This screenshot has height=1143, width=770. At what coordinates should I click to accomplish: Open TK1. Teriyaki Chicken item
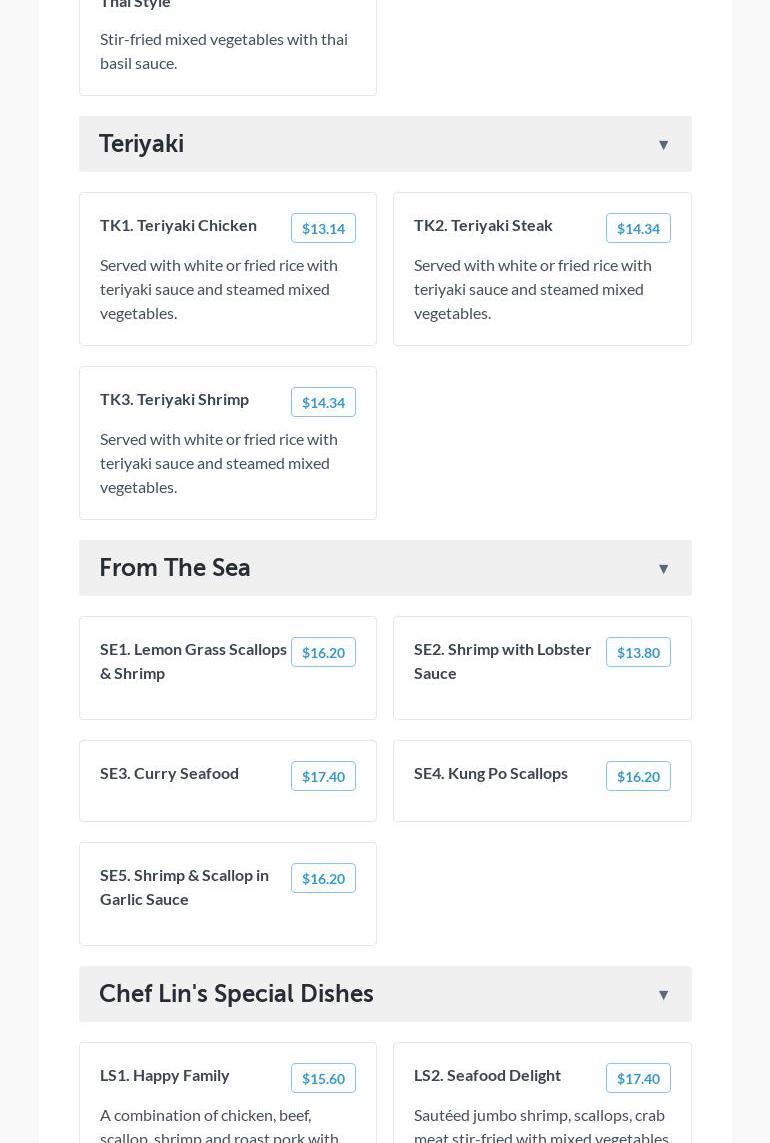178,225
